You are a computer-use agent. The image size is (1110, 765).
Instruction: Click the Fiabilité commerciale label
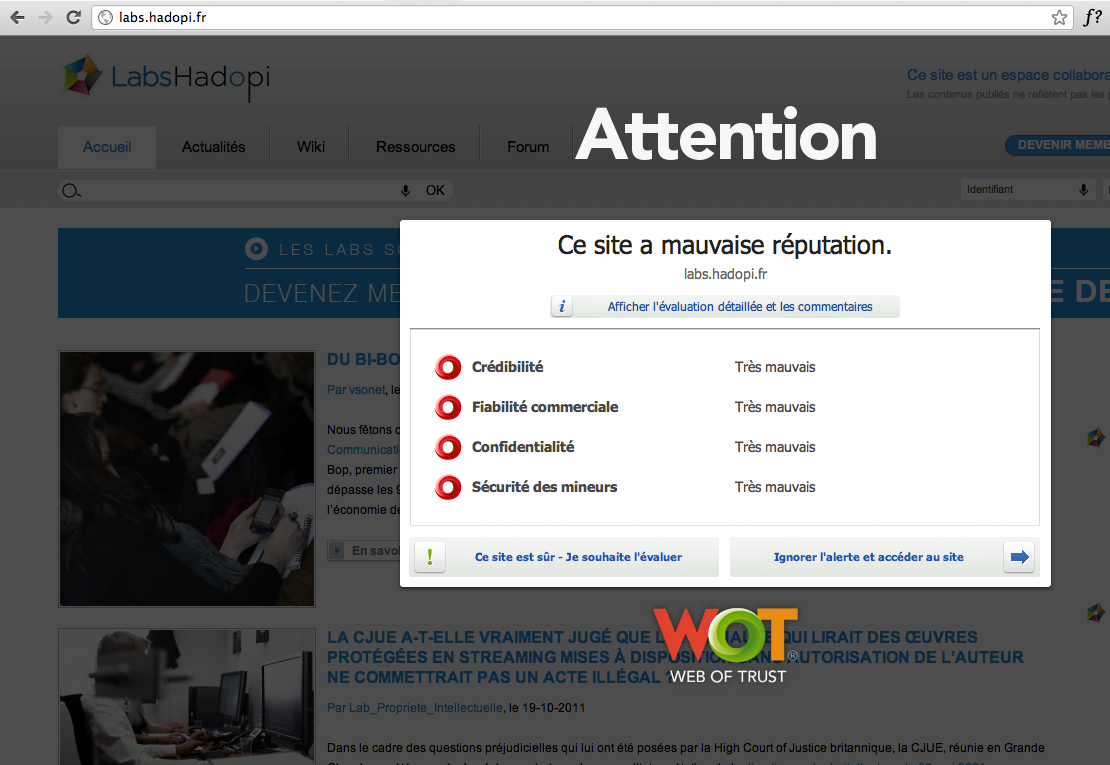click(x=545, y=407)
